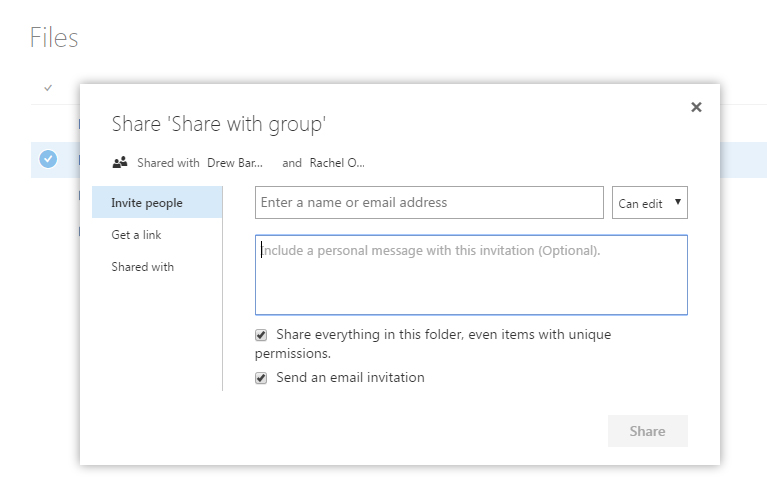Viewport: 767px width, 494px height.
Task: Click the blue selected-row checkmark circle
Action: pyautogui.click(x=48, y=159)
